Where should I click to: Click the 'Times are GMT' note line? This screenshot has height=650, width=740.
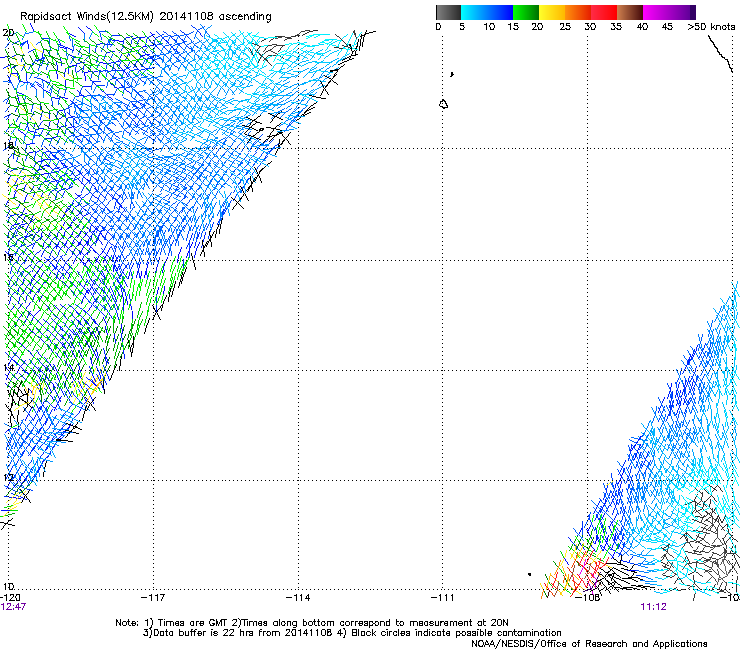tap(311, 623)
